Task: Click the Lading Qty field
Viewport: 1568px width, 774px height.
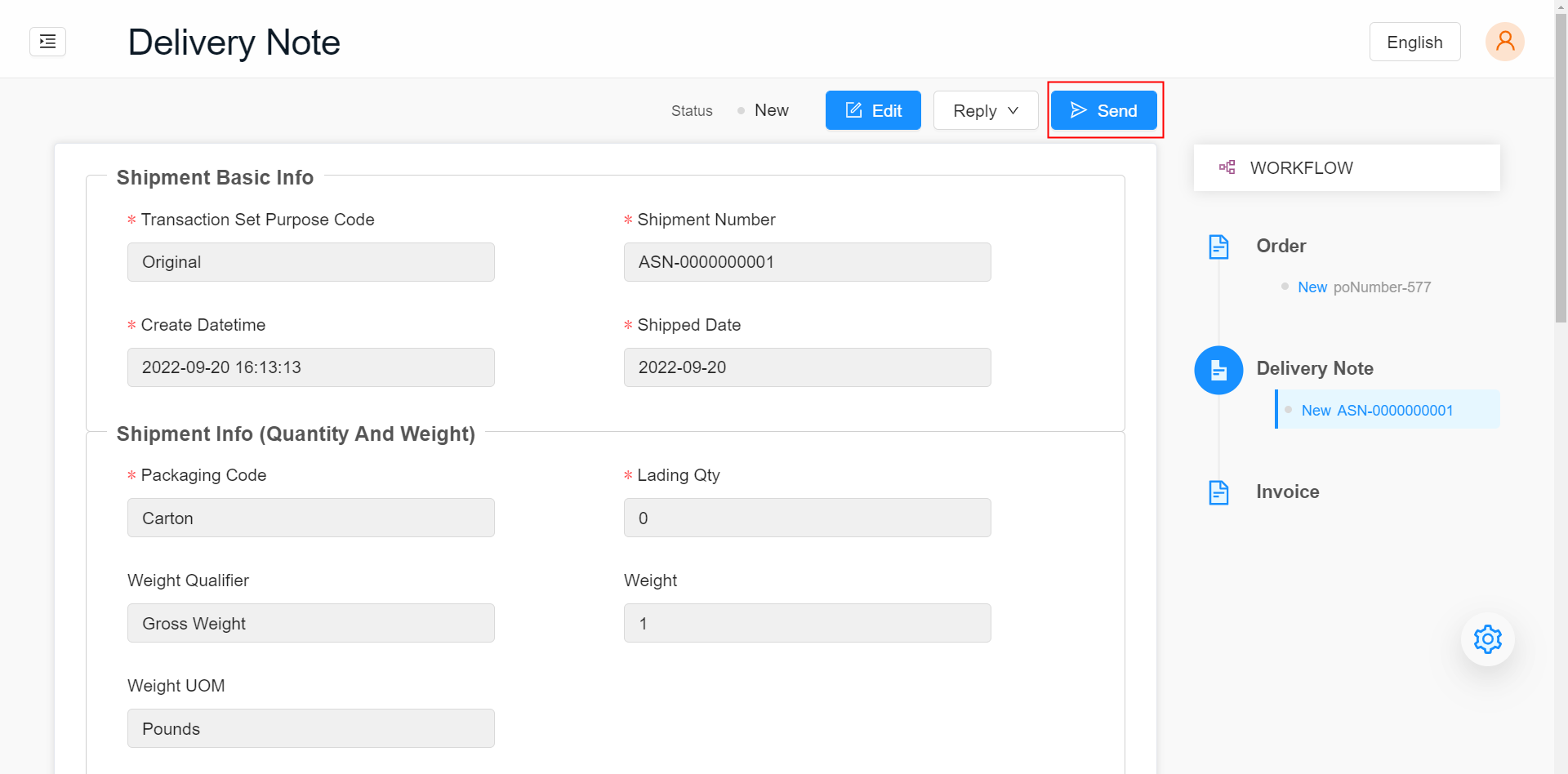Action: click(808, 518)
